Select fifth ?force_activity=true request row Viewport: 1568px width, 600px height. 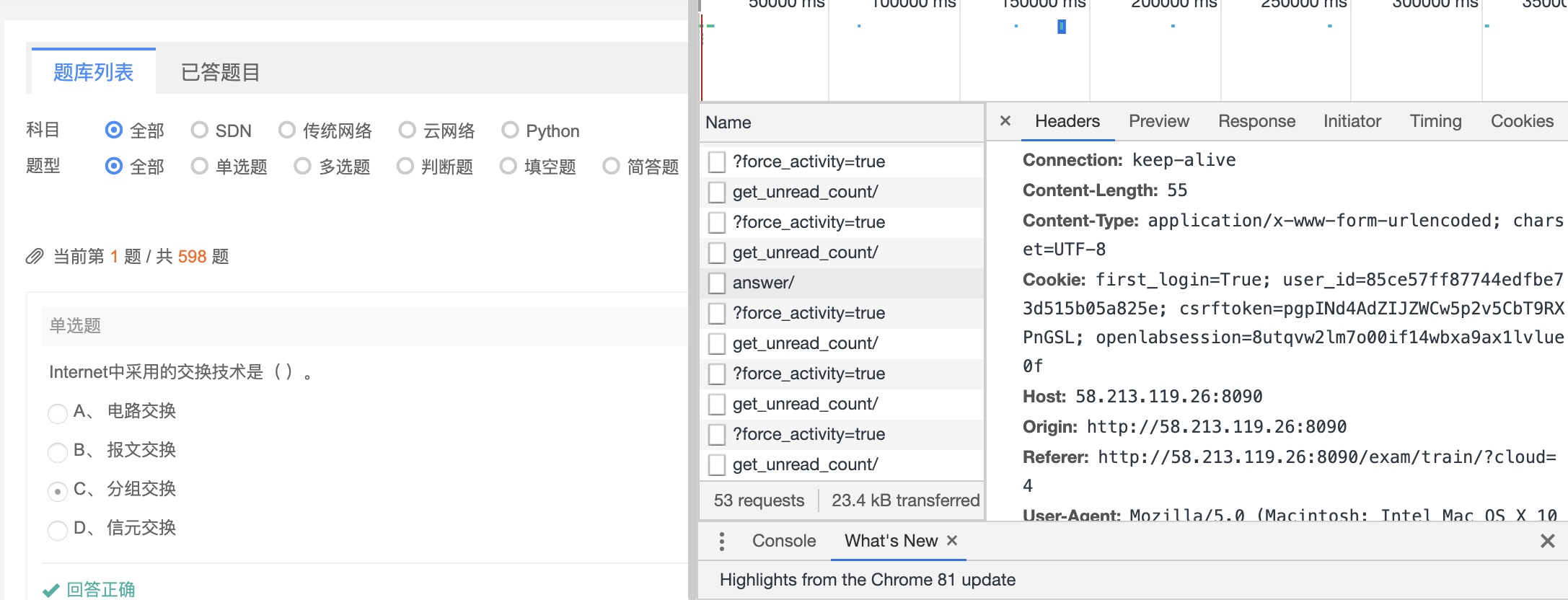click(x=842, y=434)
